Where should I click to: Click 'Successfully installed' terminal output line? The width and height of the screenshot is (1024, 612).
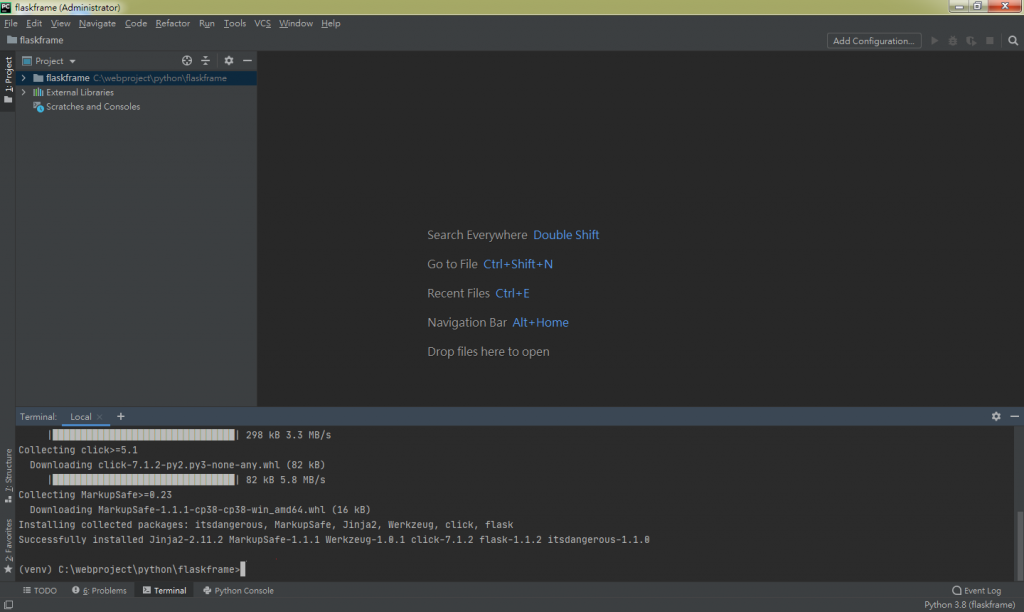[x=334, y=540]
